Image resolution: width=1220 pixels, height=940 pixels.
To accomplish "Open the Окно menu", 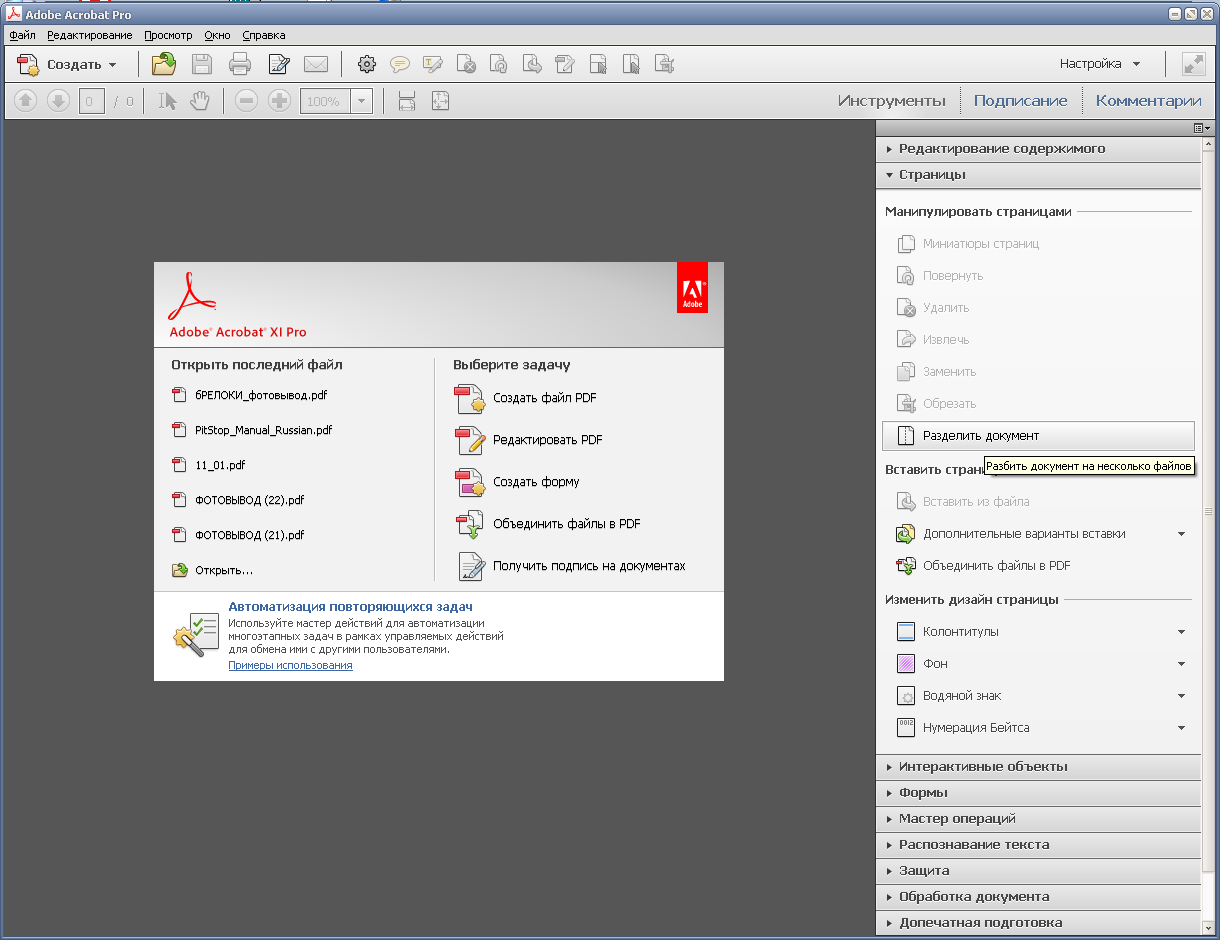I will click(x=217, y=35).
